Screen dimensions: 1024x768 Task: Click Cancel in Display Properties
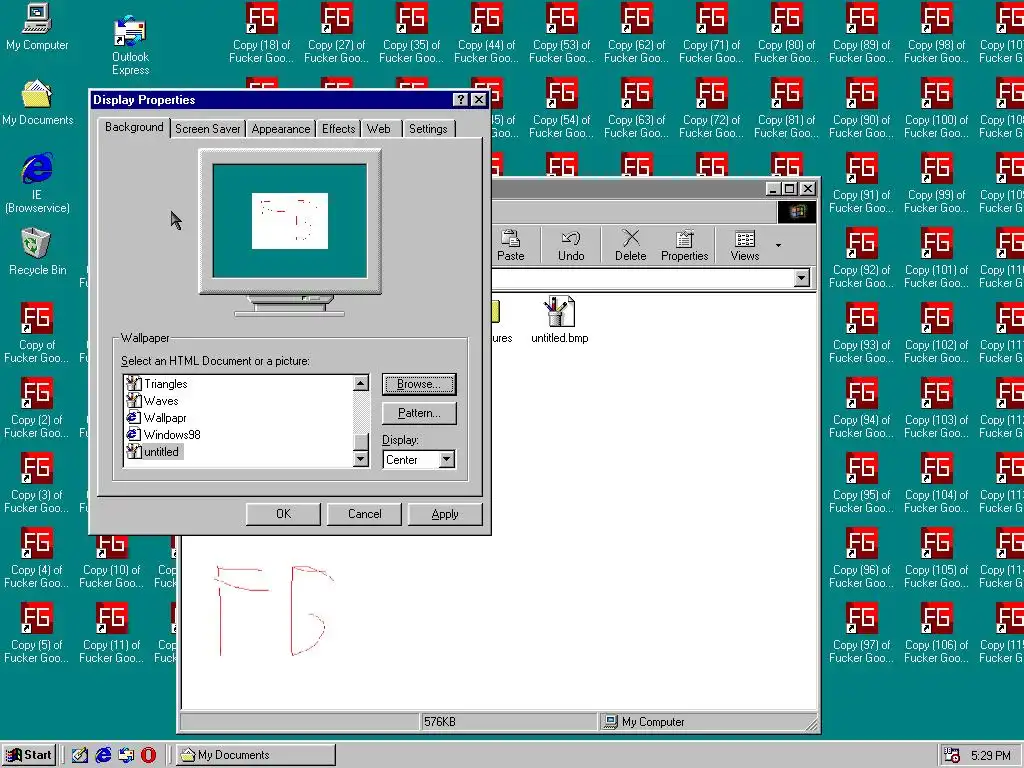(x=364, y=514)
